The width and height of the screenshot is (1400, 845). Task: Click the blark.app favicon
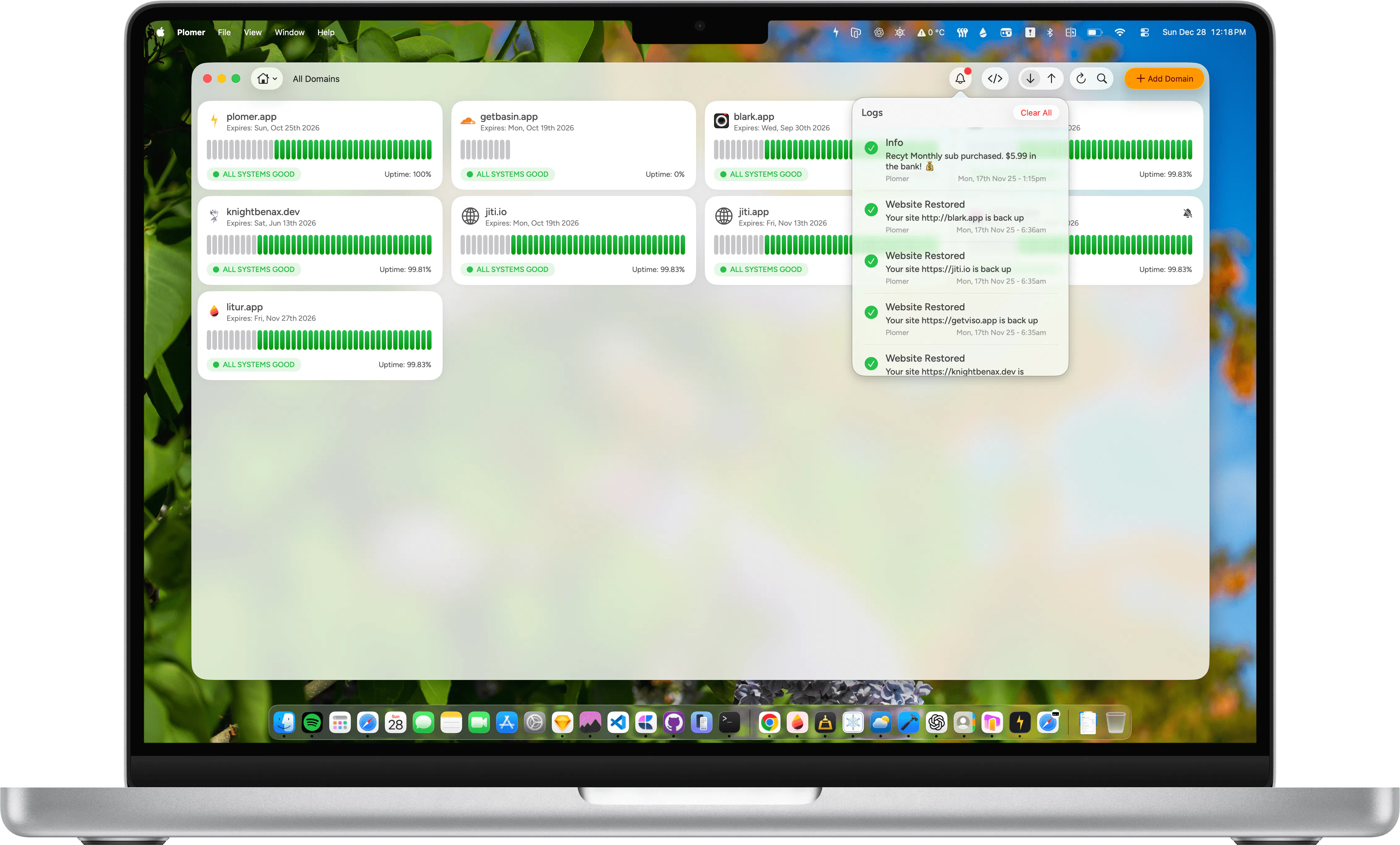tap(721, 121)
